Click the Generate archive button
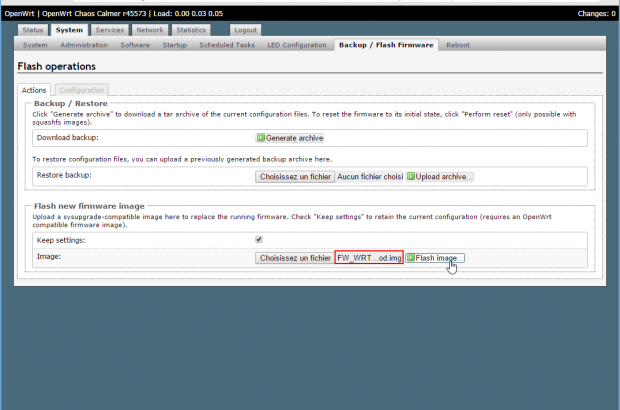 click(x=290, y=137)
